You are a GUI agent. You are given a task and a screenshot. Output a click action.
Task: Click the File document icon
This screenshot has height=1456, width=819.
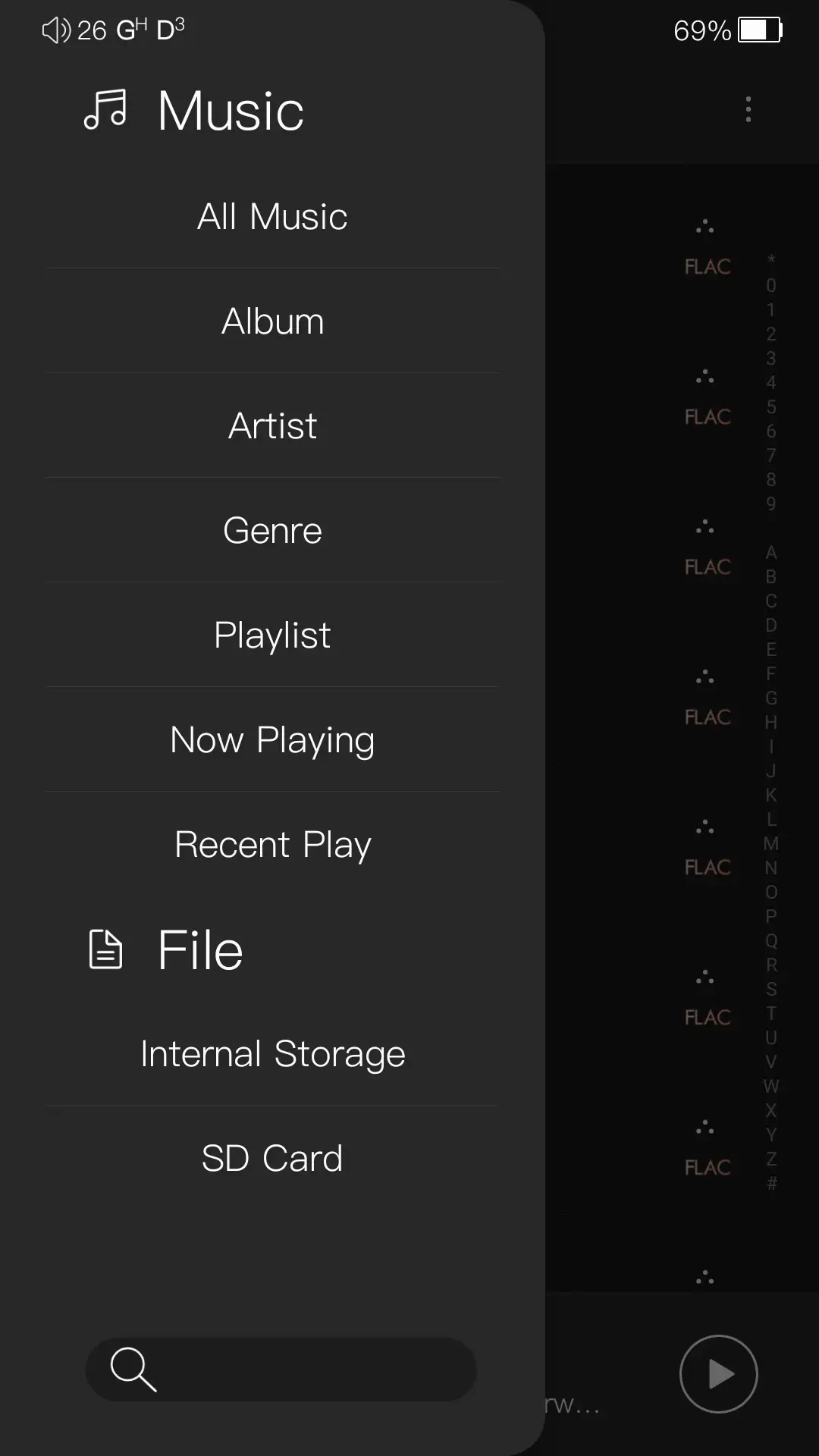105,949
